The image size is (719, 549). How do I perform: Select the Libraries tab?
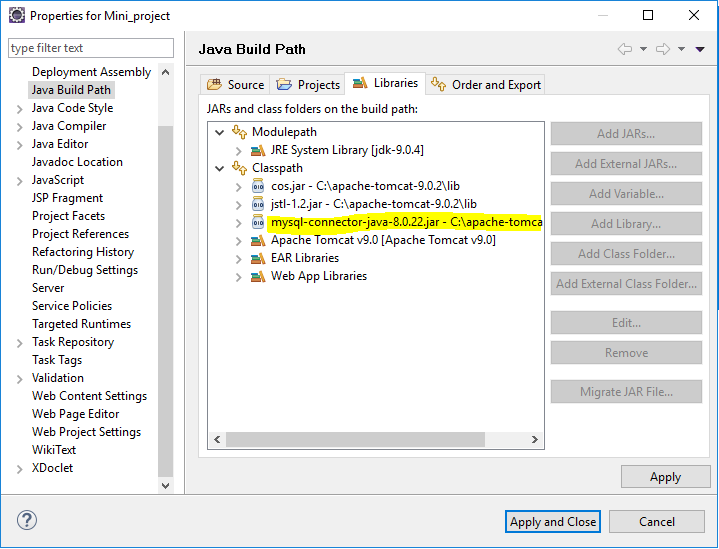tap(385, 83)
